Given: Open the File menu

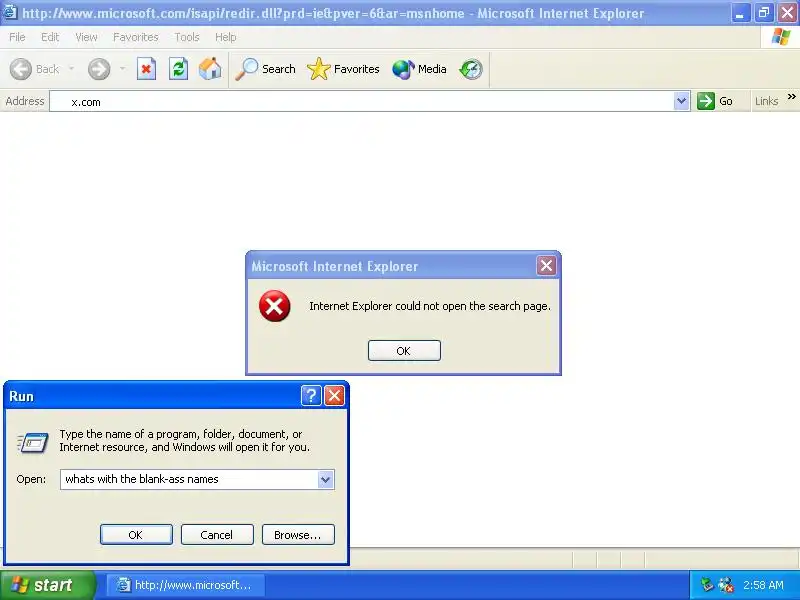Looking at the screenshot, I should (x=17, y=37).
